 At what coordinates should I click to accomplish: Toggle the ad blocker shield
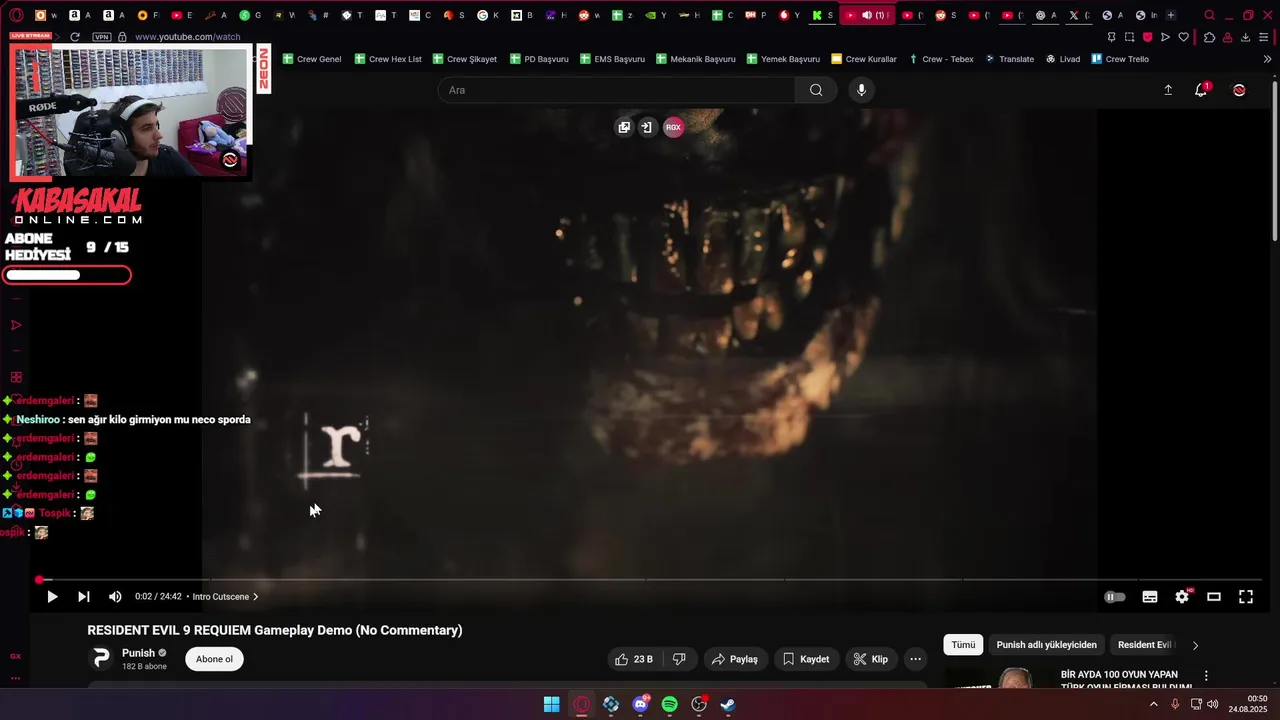pos(1147,37)
